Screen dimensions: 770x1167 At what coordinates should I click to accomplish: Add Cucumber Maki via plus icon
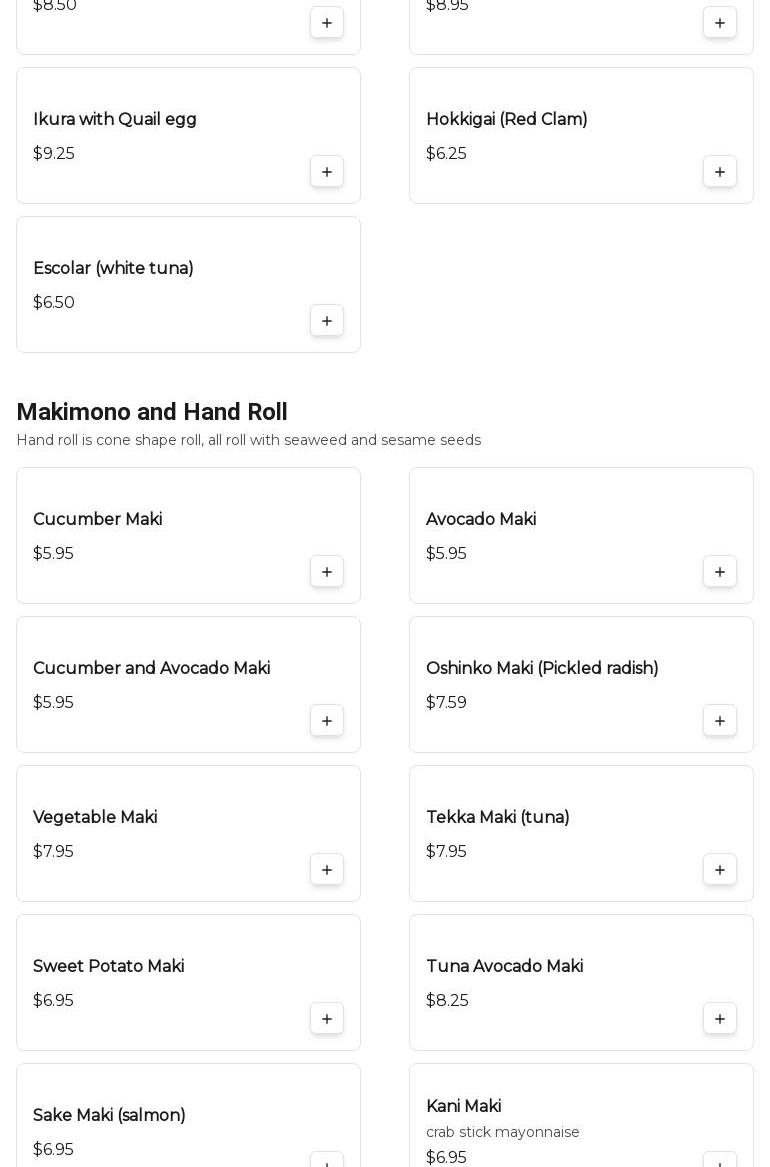(327, 572)
